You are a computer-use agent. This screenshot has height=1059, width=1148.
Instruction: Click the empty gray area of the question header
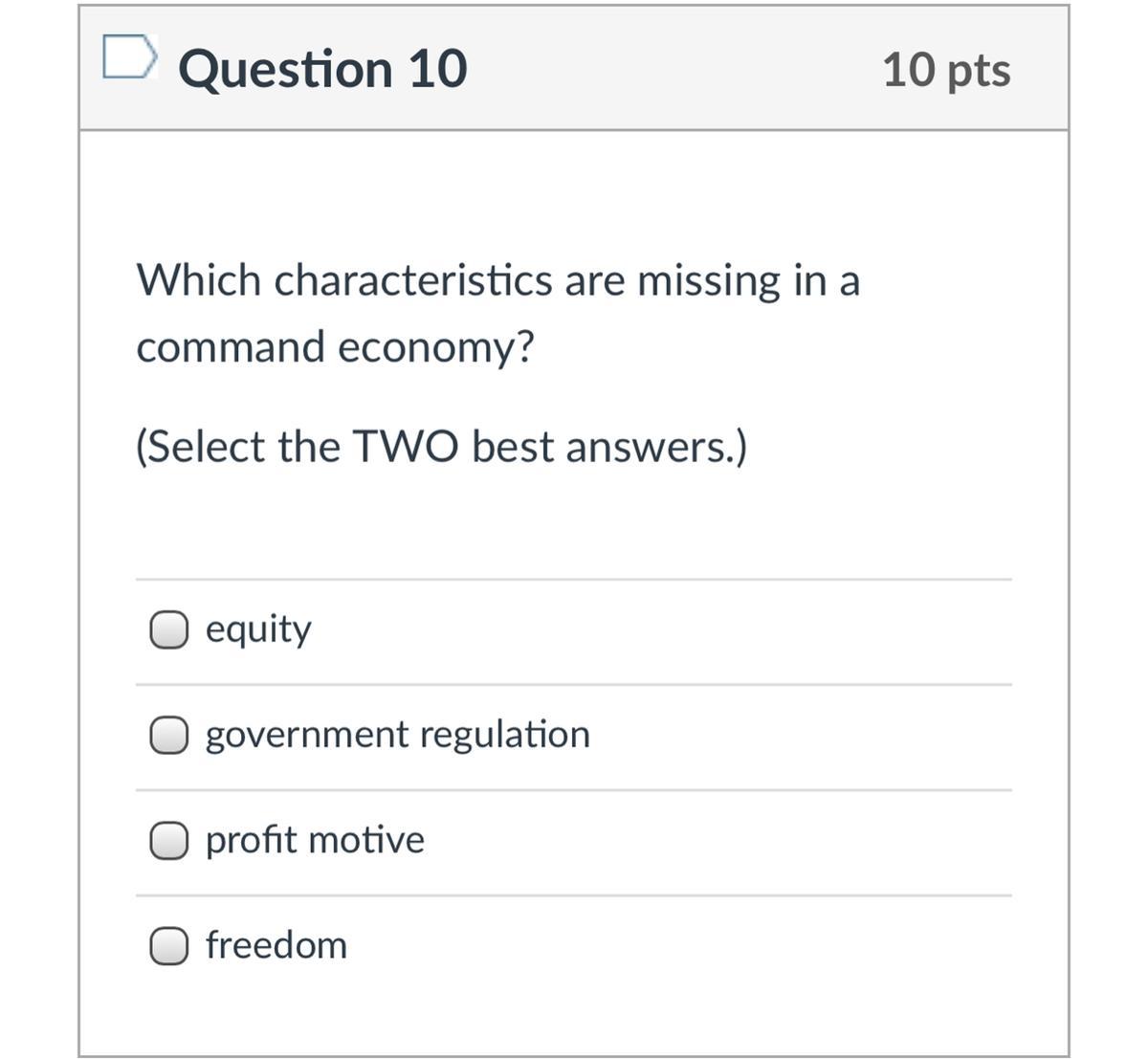(670, 70)
